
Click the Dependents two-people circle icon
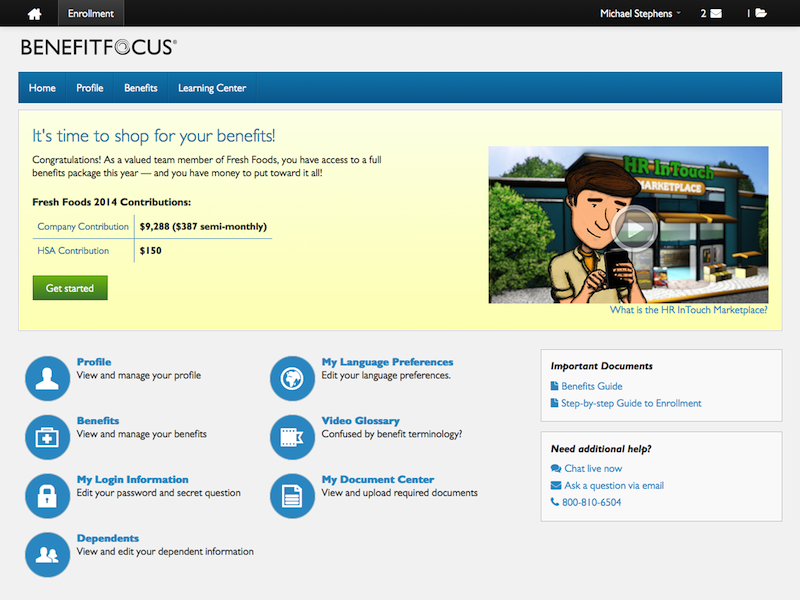point(47,555)
